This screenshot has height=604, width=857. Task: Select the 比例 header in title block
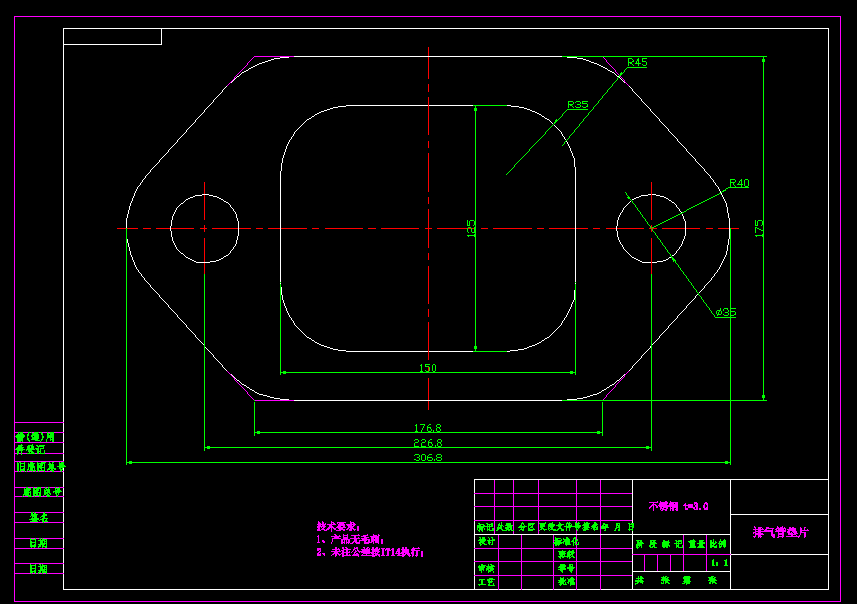click(x=718, y=544)
